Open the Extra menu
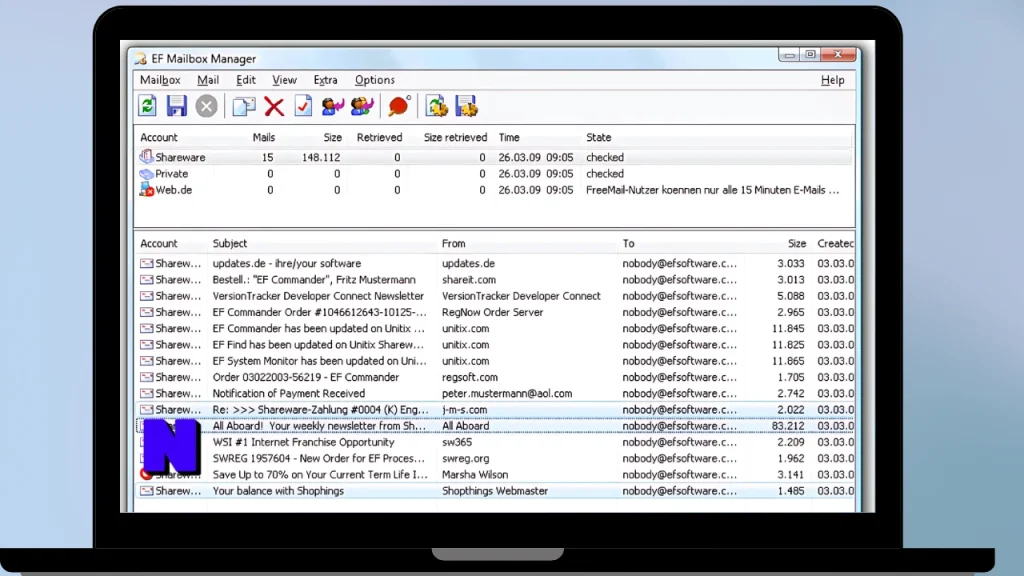Image resolution: width=1024 pixels, height=576 pixels. [x=325, y=80]
